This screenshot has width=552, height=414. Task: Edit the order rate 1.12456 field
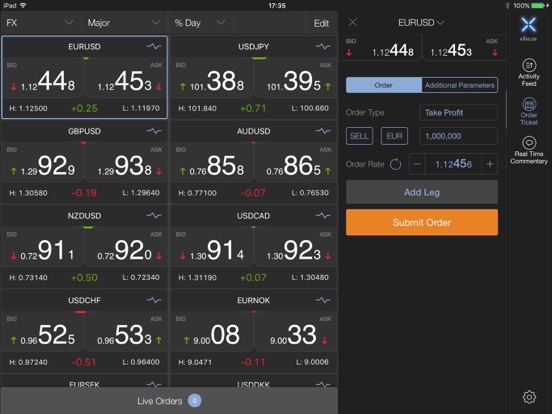click(x=453, y=164)
